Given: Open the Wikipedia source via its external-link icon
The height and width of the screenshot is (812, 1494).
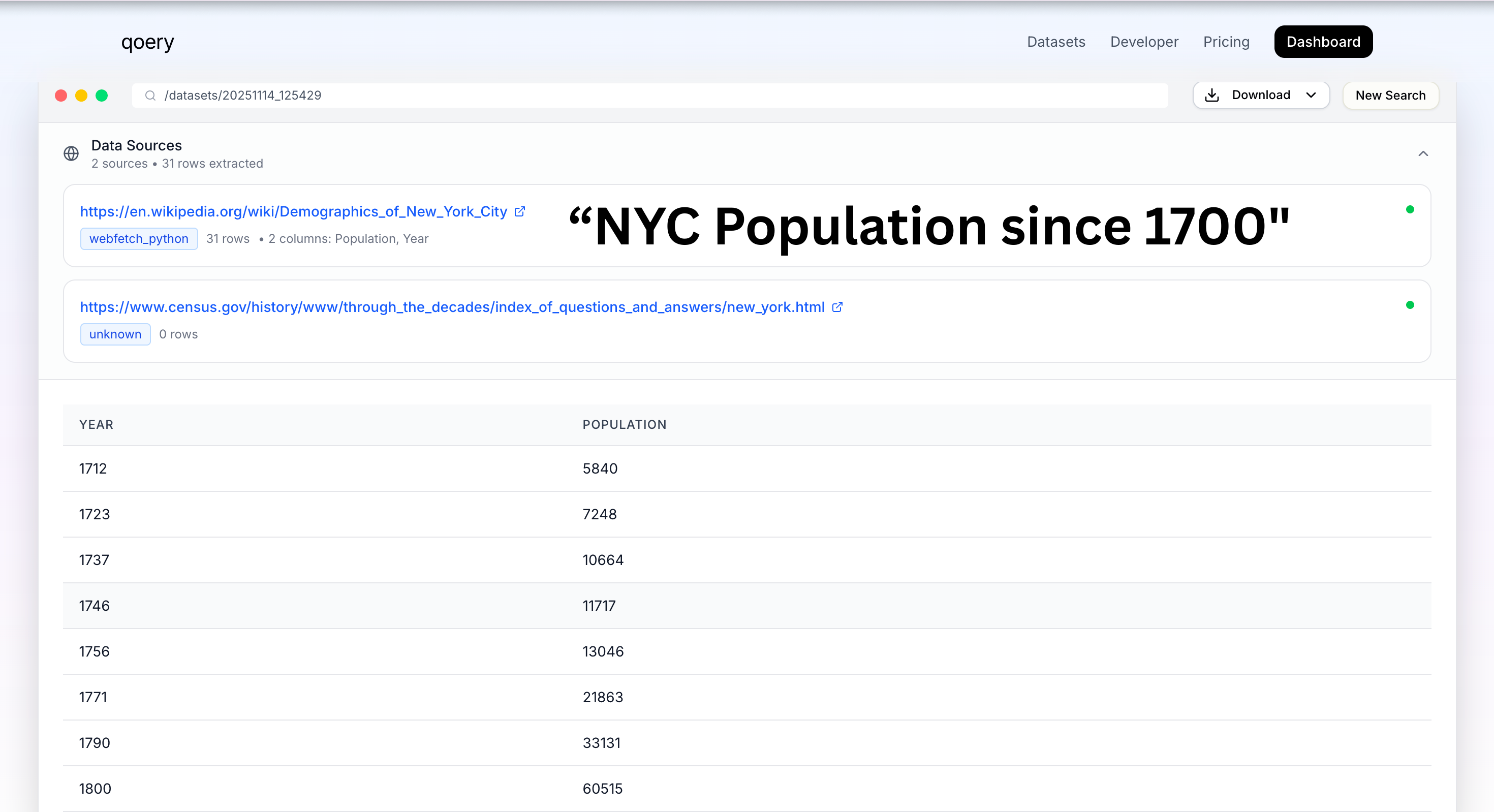Looking at the screenshot, I should click(519, 211).
